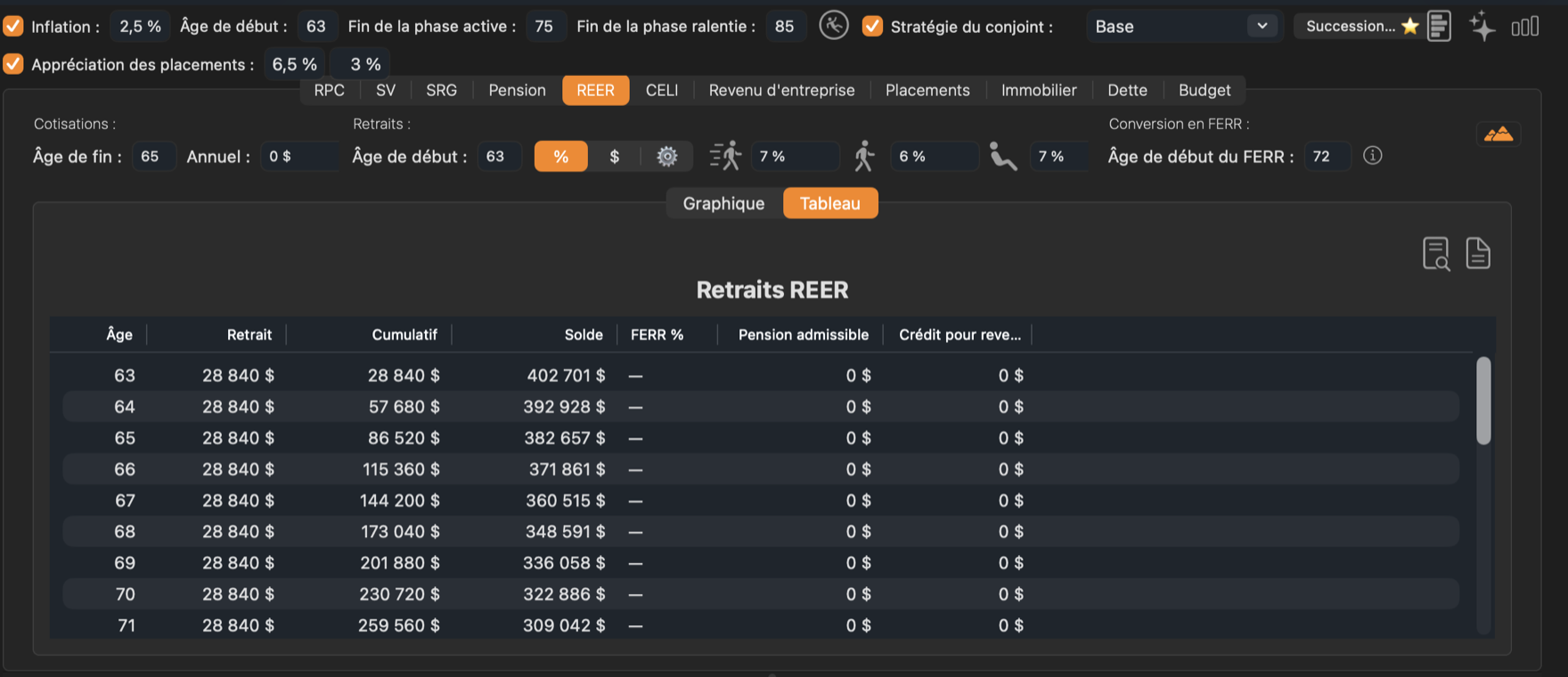Toggle the Stratégie du conjoint checkbox

(x=873, y=26)
